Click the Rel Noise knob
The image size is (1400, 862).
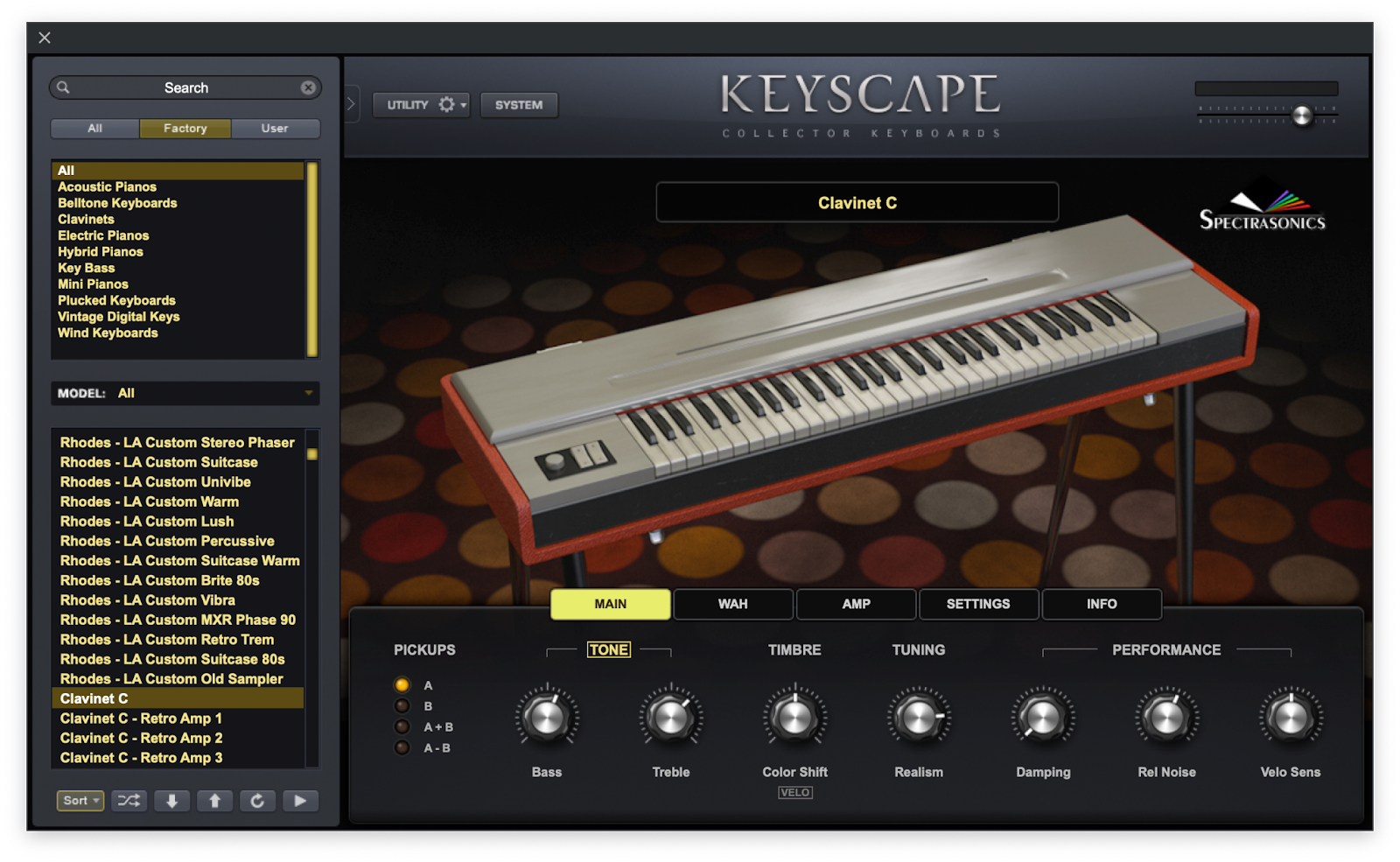1166,718
